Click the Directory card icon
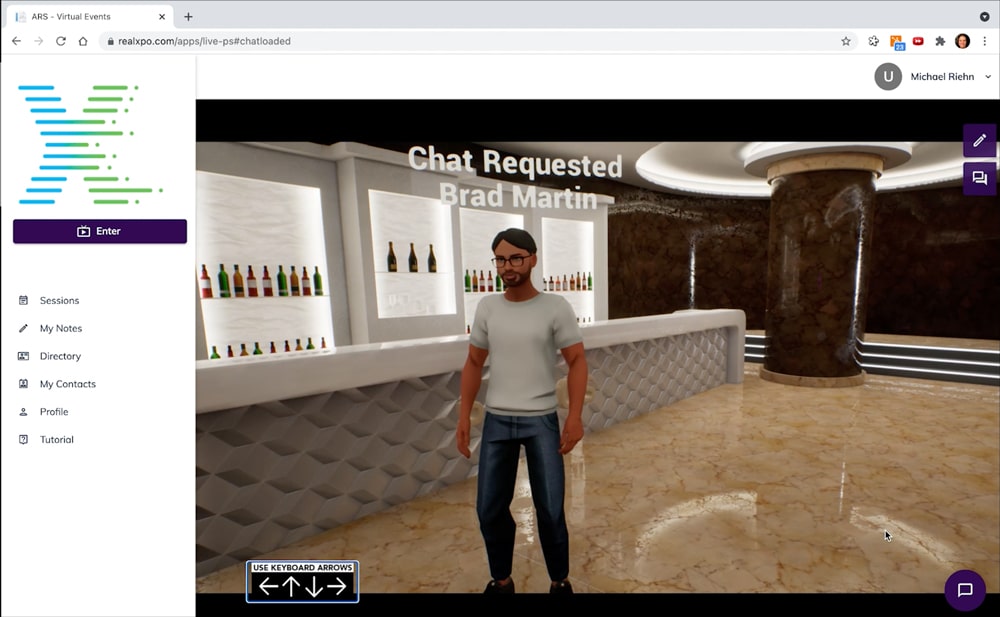 pyautogui.click(x=23, y=356)
